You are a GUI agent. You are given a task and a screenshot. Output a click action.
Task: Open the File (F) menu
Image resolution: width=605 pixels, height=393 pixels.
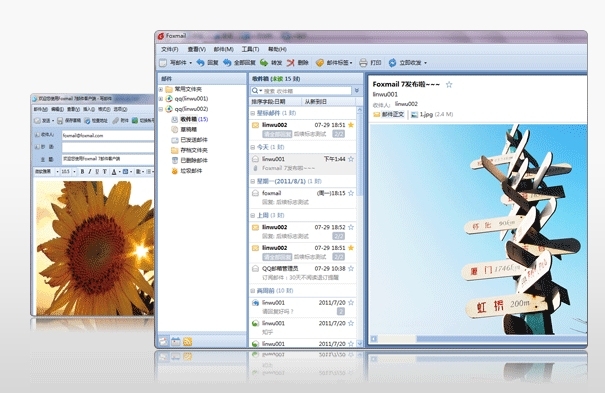[170, 49]
